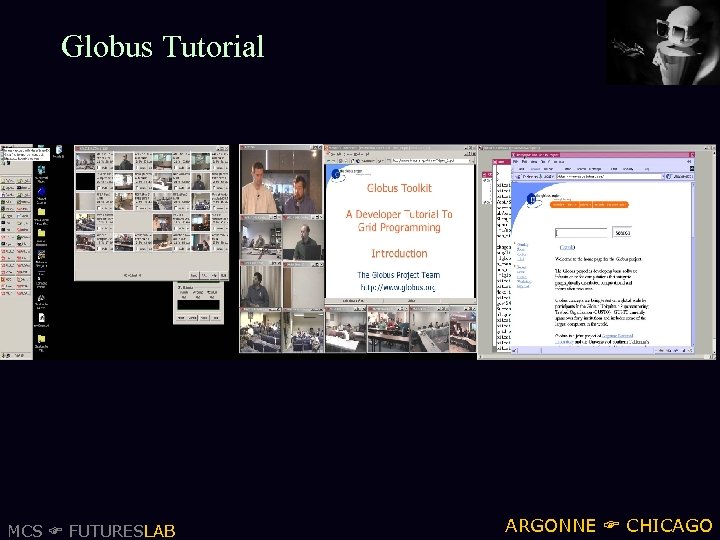Screen dimensions: 720x540
Task: Open the File menu in the purple browser window
Action: pos(515,162)
